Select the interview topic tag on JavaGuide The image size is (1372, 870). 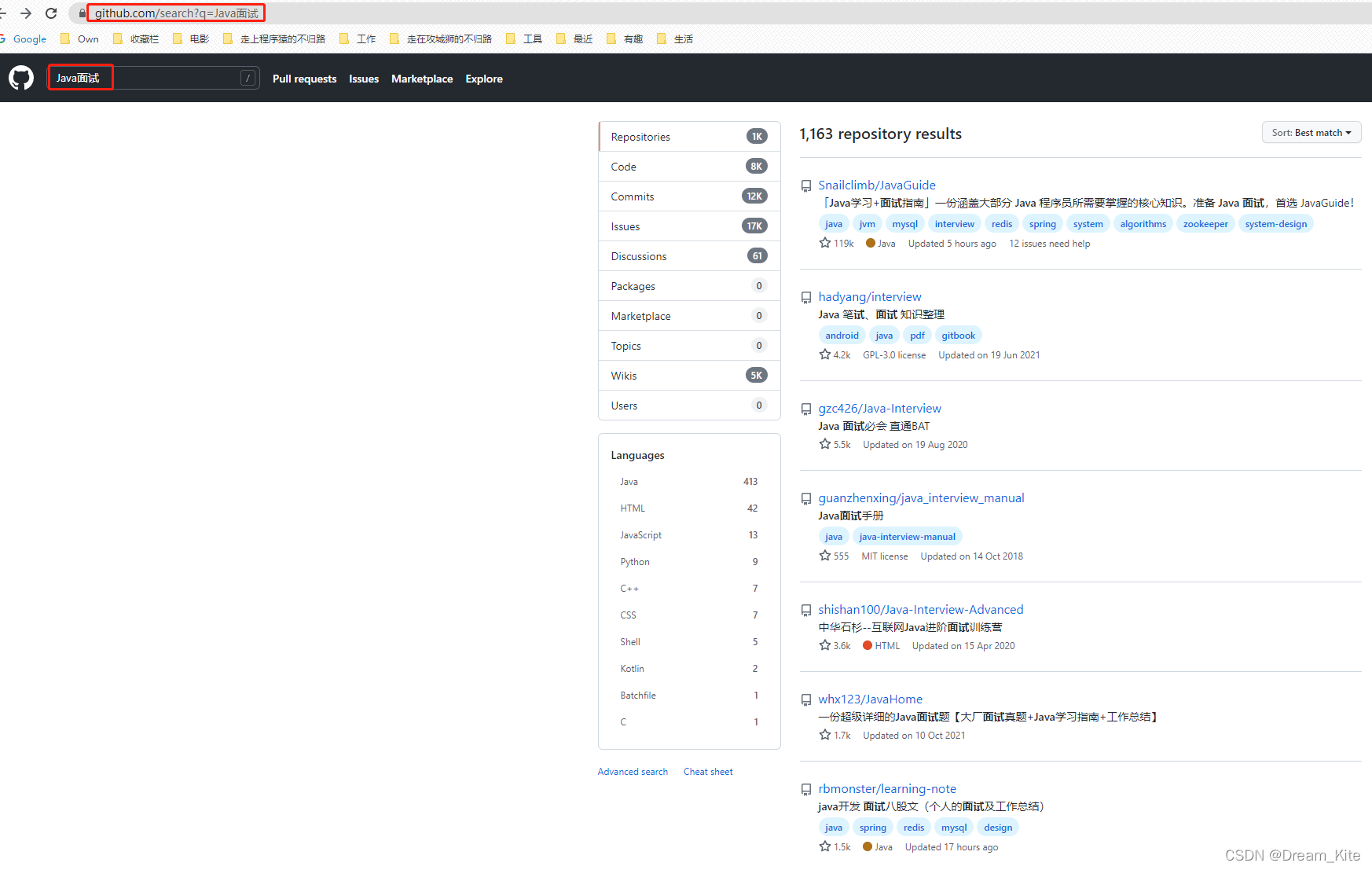954,224
